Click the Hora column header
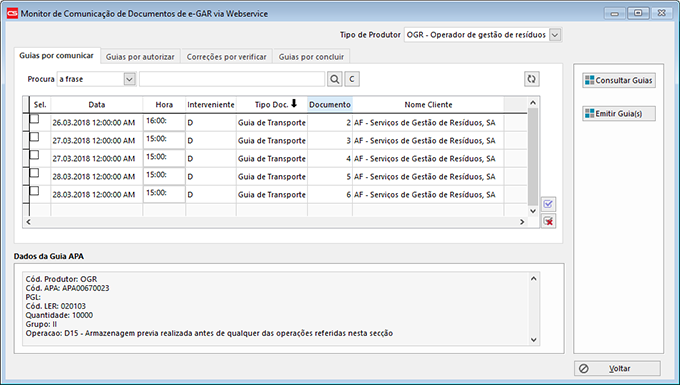680x385 pixels. tap(164, 104)
